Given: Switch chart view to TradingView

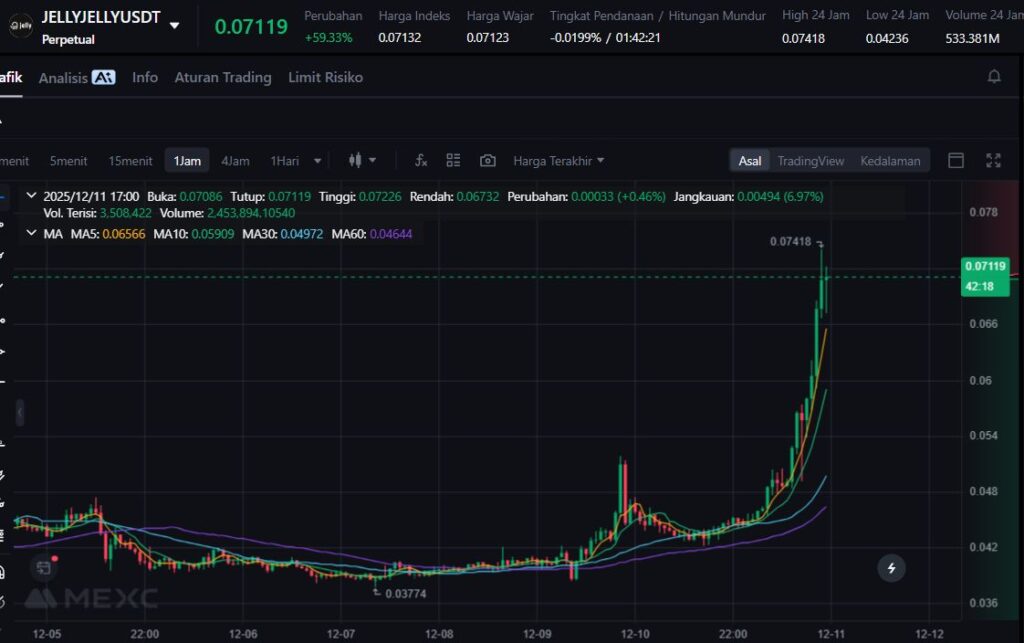Looking at the screenshot, I should 810,161.
